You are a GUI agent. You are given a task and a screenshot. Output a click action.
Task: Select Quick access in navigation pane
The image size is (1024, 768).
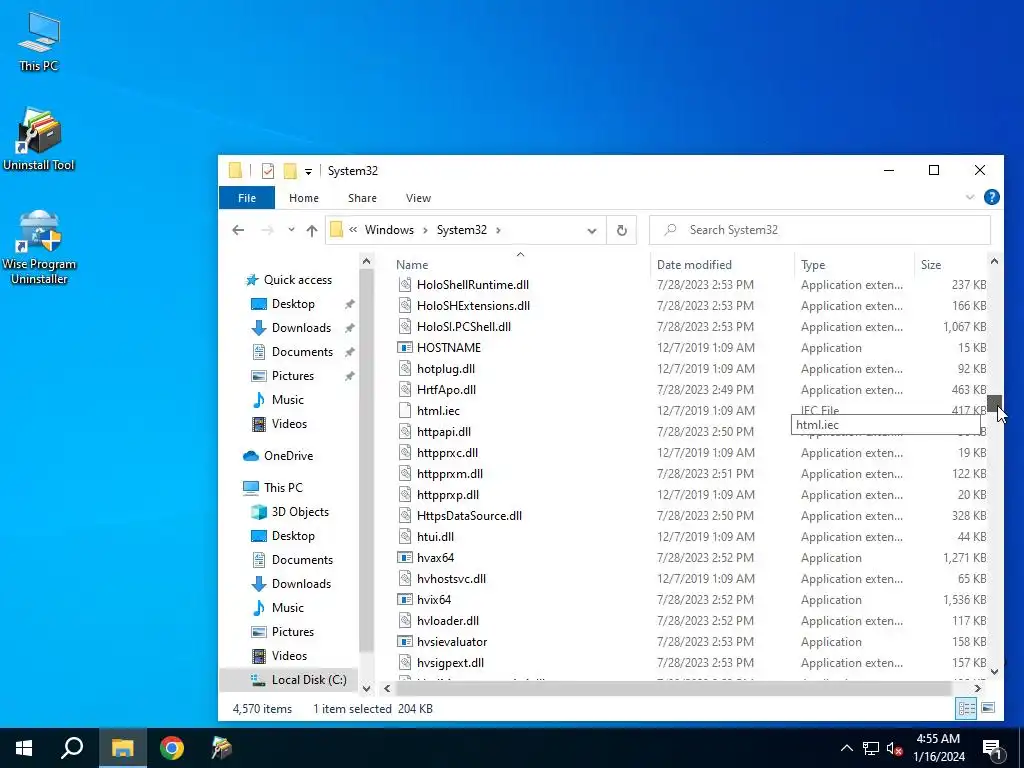(x=298, y=280)
